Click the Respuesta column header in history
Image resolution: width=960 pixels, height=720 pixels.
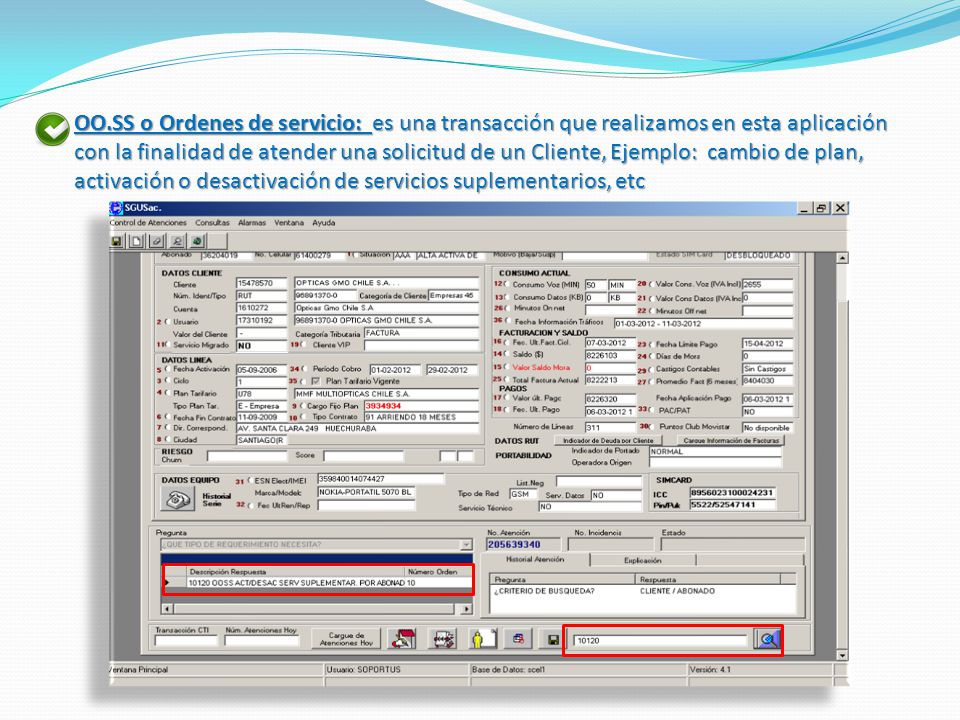[708, 579]
